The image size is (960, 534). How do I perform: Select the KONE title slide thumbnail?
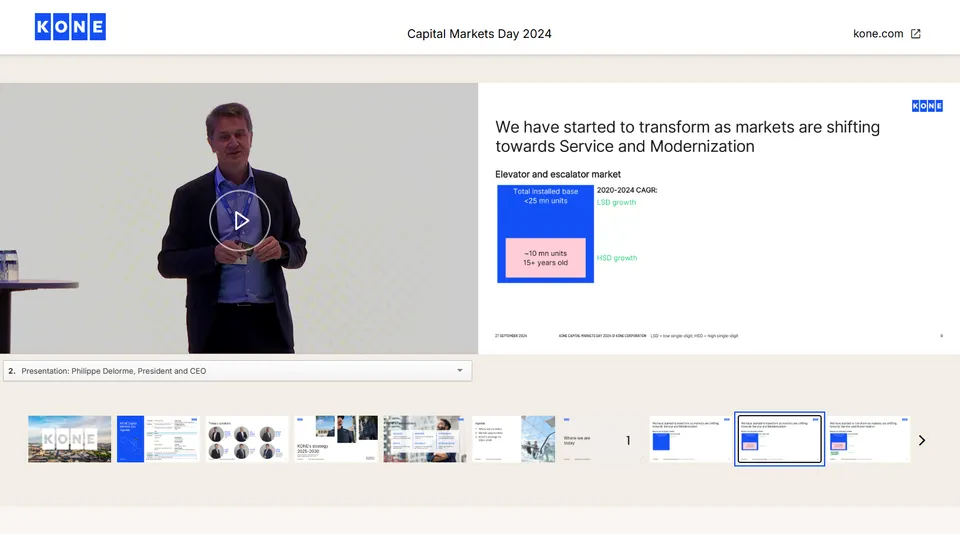[69, 439]
